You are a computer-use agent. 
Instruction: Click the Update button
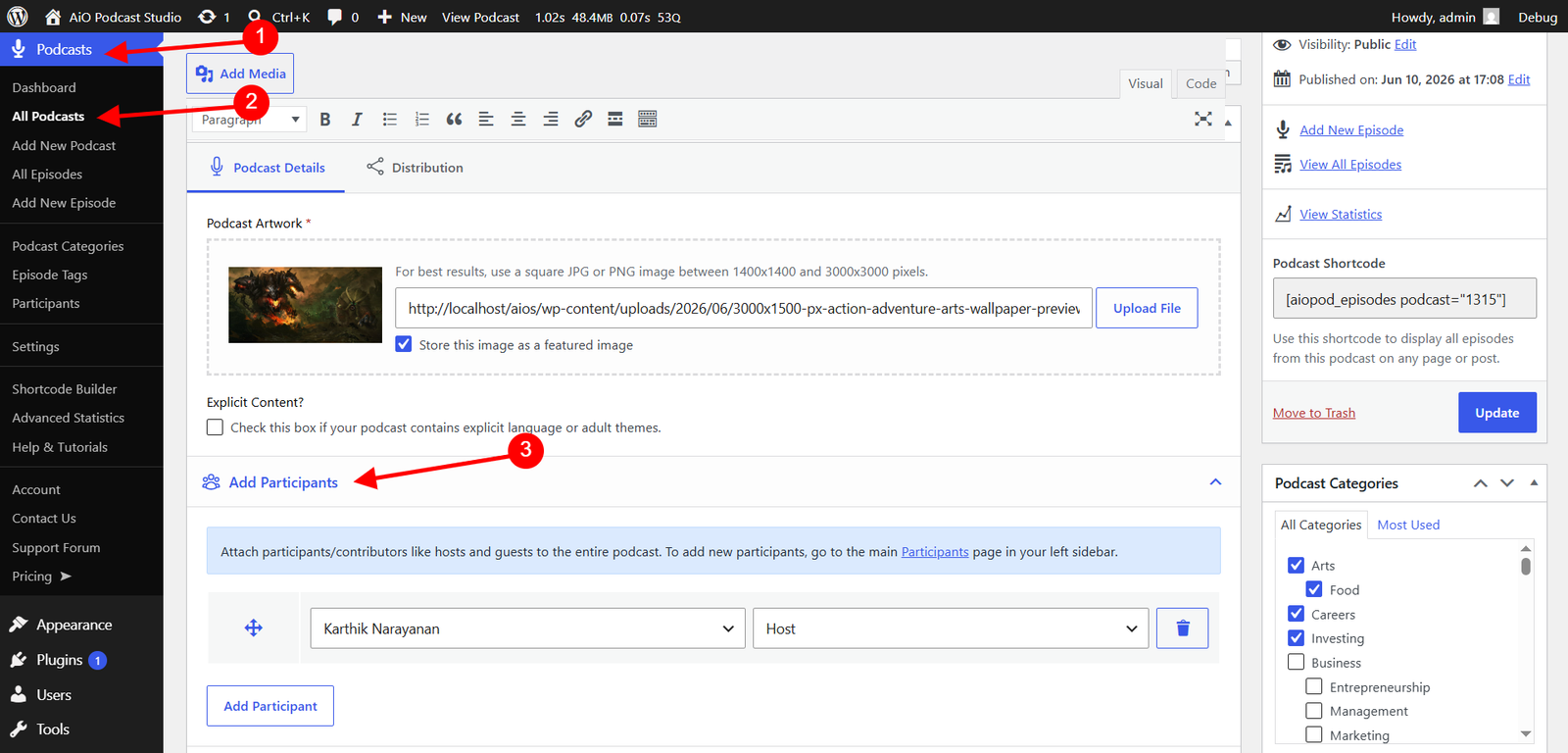1497,413
